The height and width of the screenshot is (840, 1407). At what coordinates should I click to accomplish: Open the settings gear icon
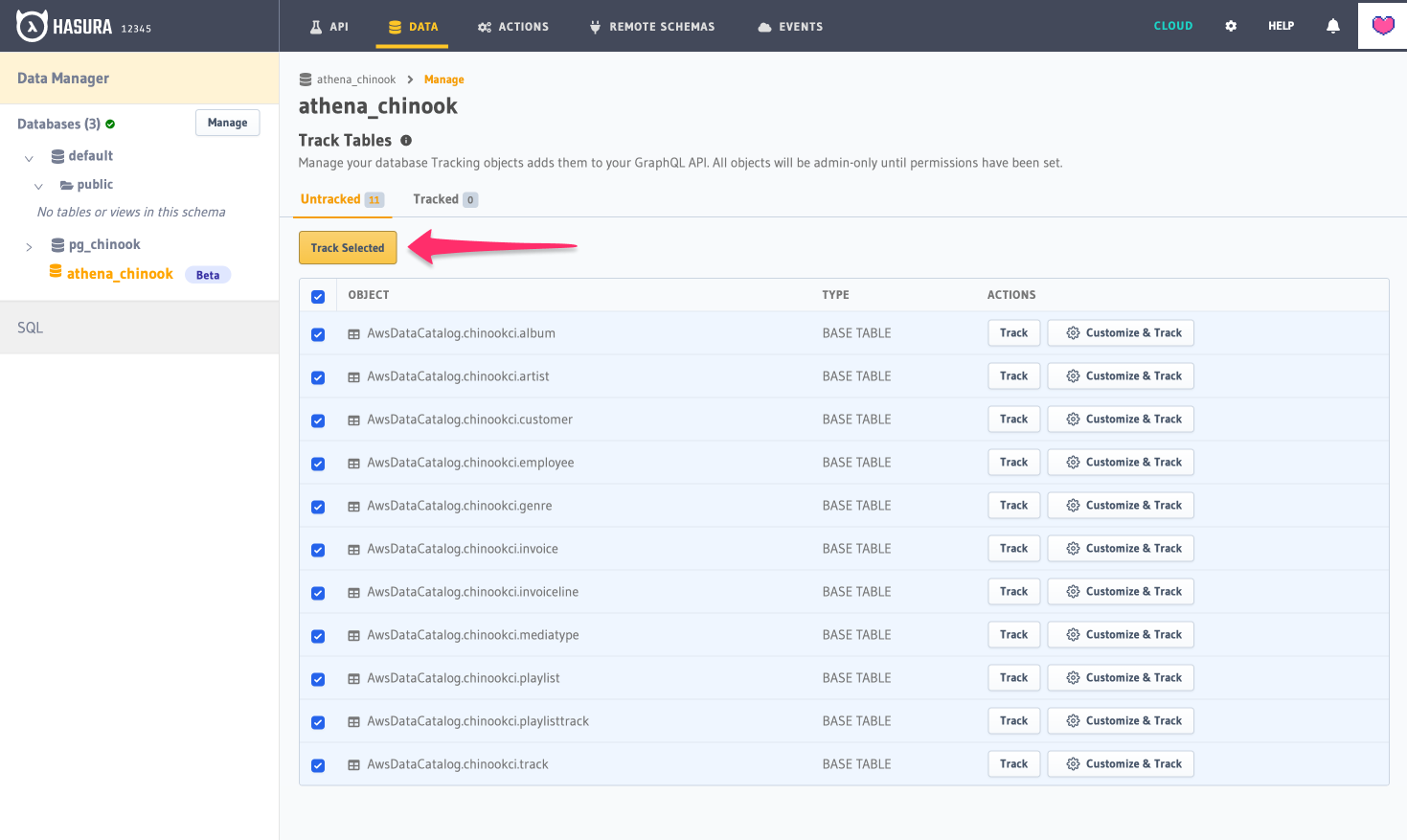[x=1231, y=26]
